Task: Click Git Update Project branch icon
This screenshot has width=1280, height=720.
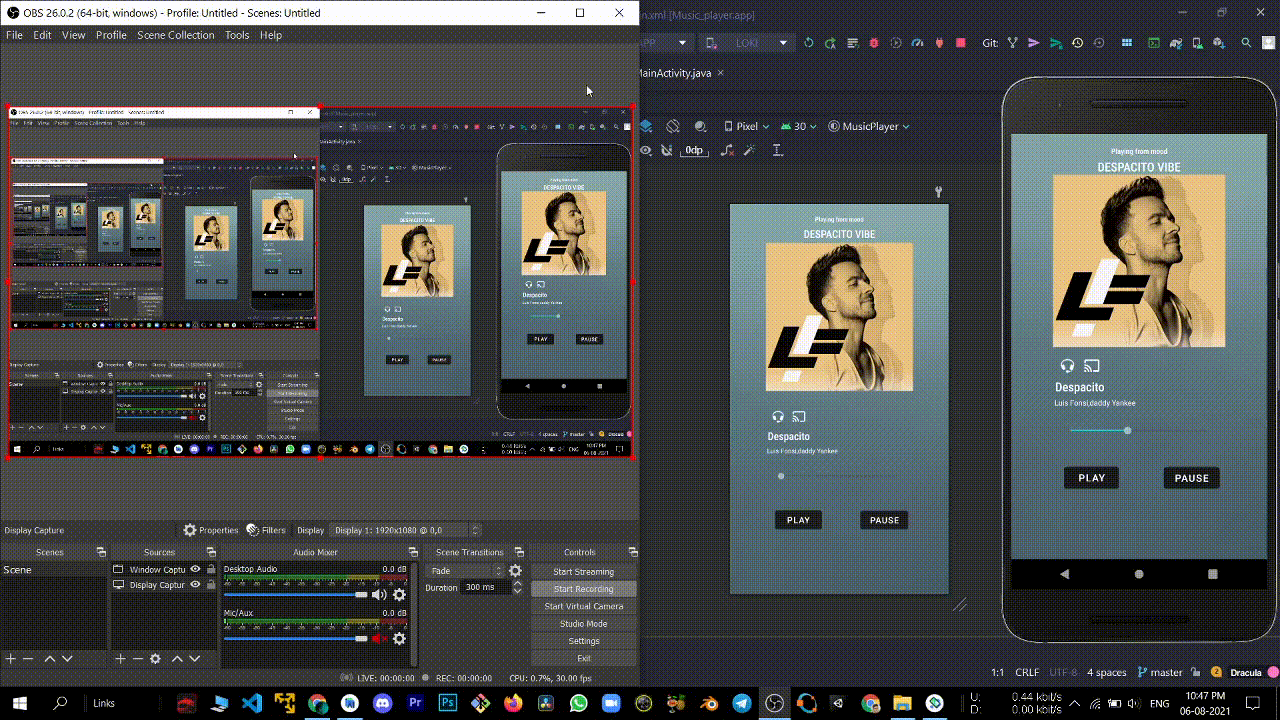Action: [1012, 43]
